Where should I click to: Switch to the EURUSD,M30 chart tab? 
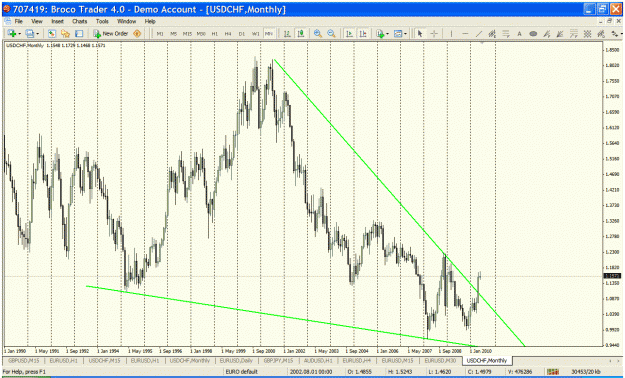(440, 360)
